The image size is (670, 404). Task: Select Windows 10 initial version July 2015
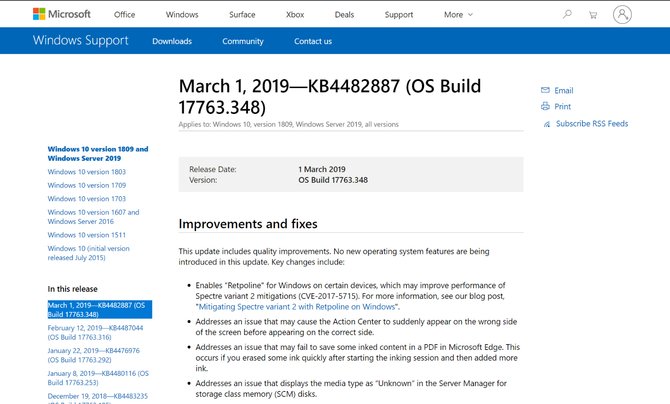pos(88,253)
